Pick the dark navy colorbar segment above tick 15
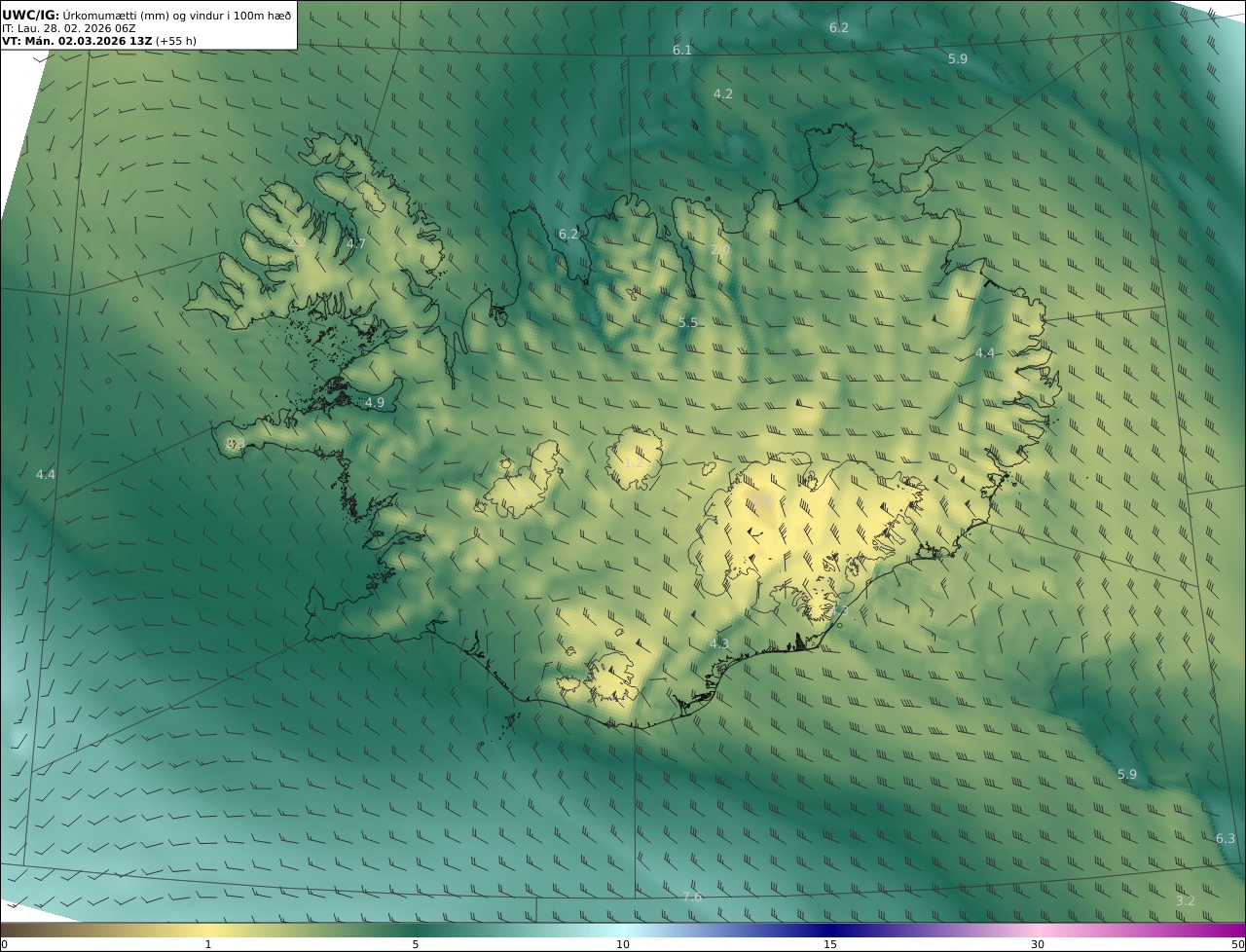 (x=830, y=930)
